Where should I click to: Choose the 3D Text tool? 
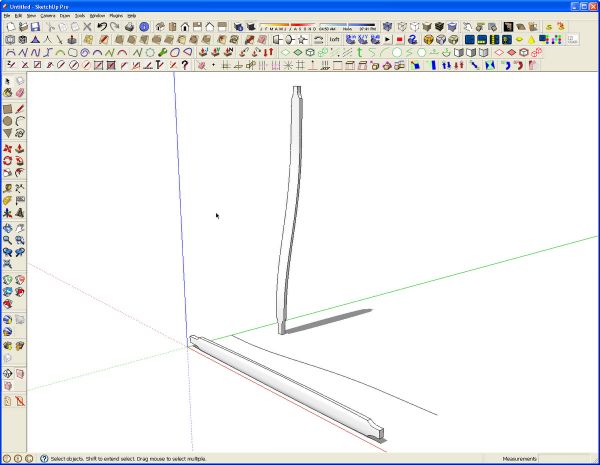20,213
